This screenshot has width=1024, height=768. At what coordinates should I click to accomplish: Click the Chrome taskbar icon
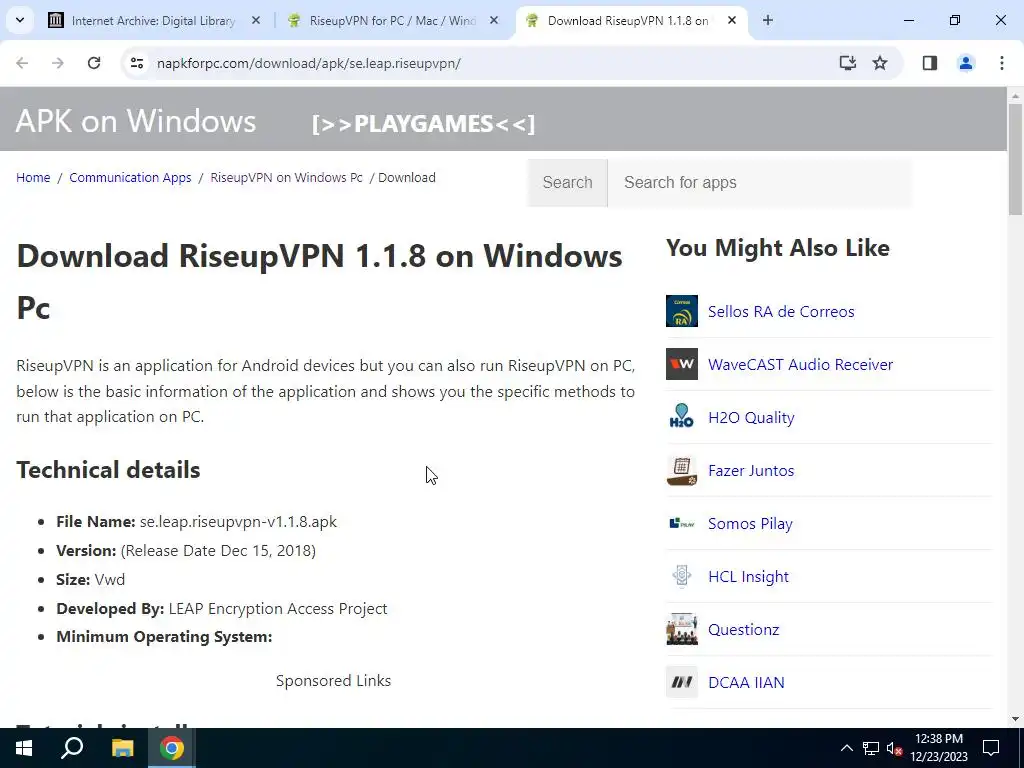172,748
